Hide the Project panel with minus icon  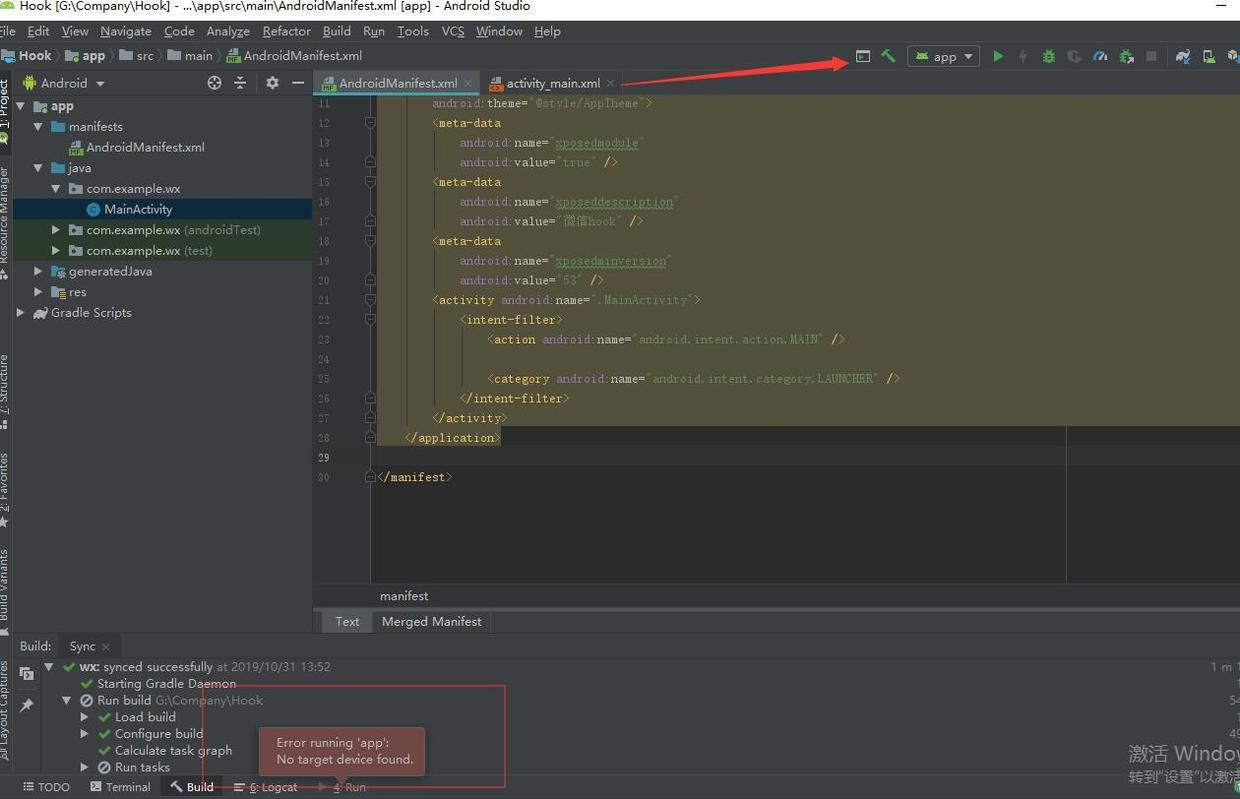click(297, 83)
